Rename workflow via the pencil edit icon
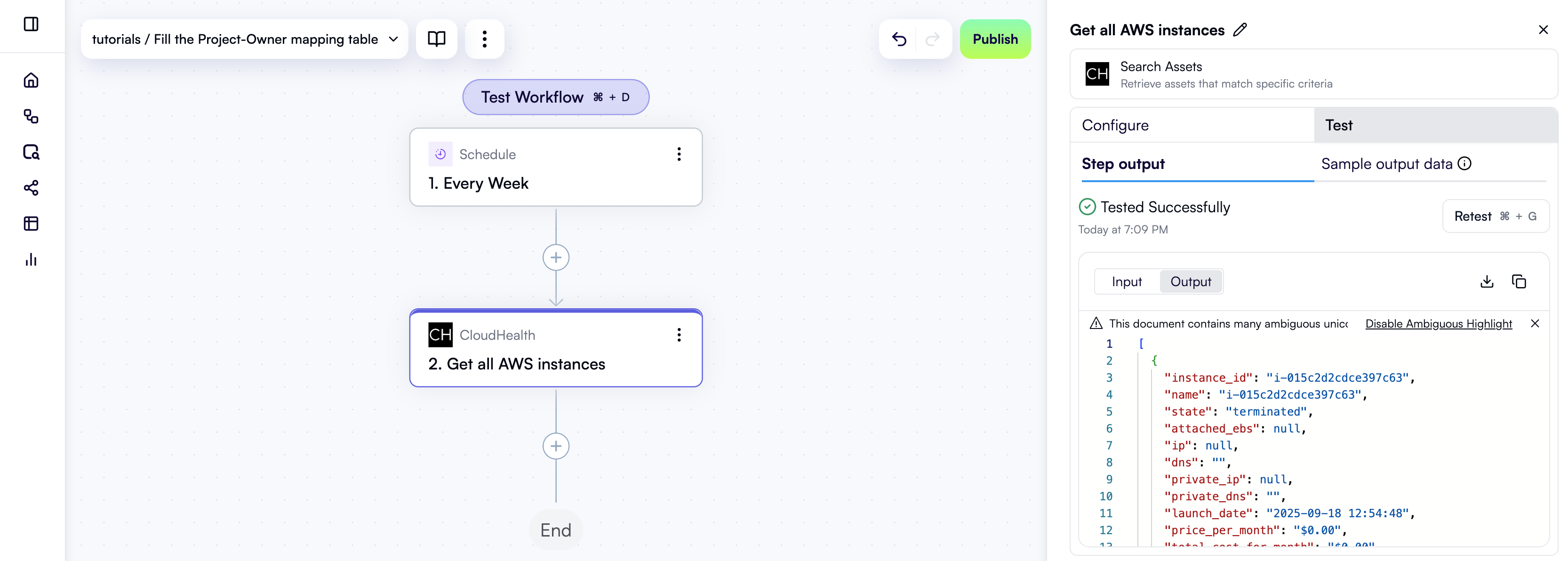 1240,29
